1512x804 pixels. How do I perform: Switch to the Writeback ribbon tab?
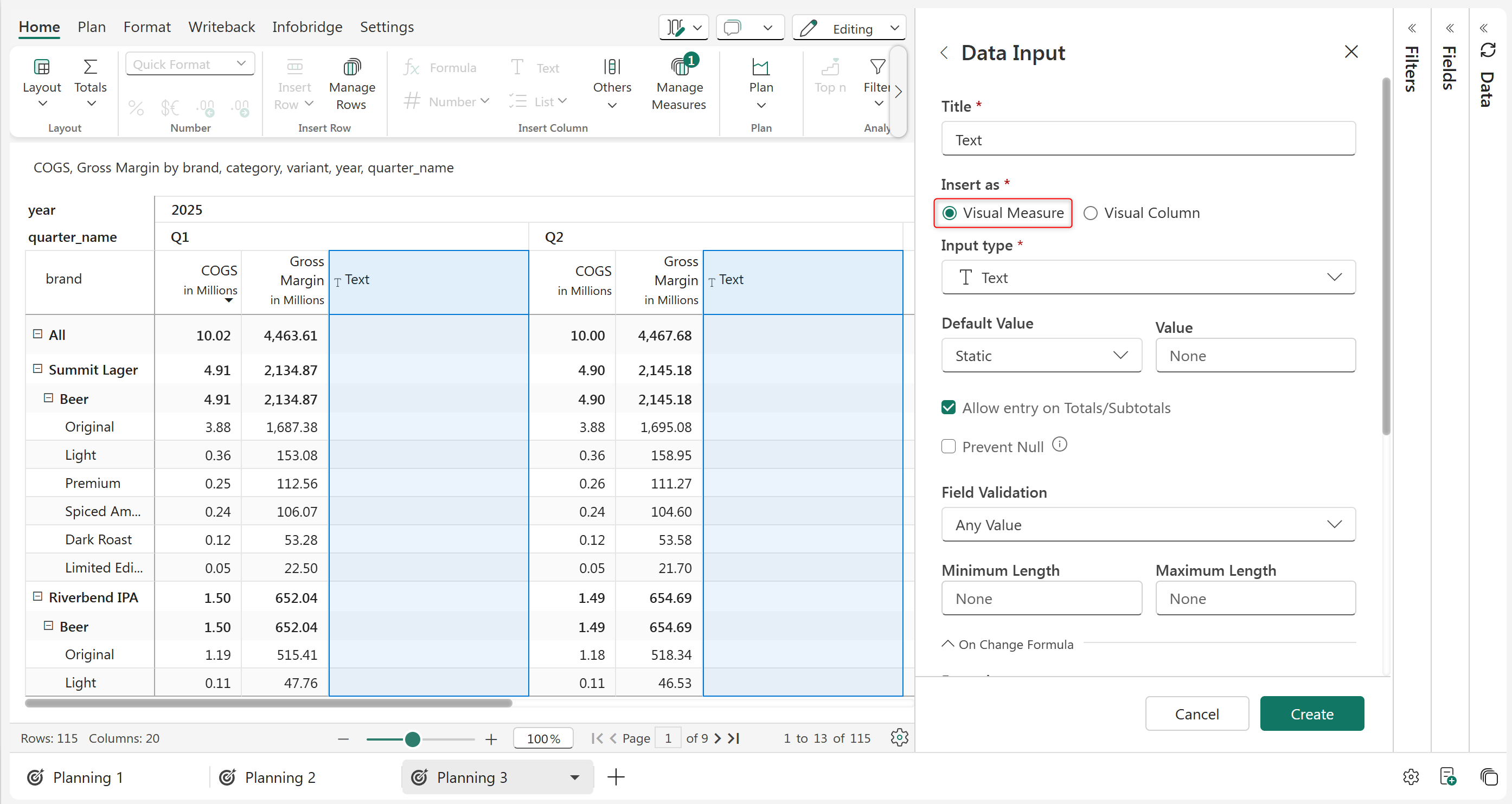pos(221,27)
